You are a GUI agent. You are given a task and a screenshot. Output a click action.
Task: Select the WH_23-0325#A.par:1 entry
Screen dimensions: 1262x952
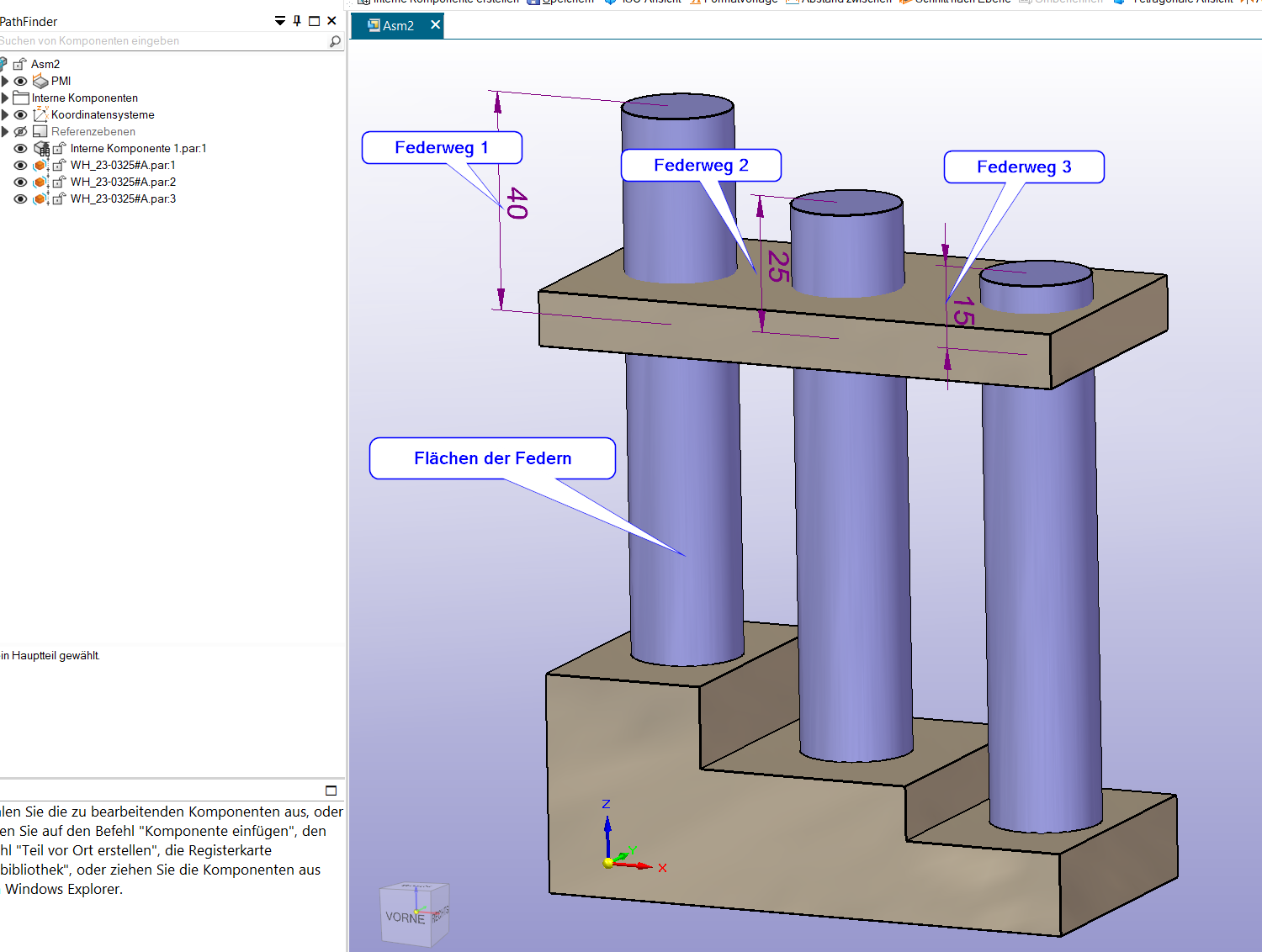coord(123,165)
